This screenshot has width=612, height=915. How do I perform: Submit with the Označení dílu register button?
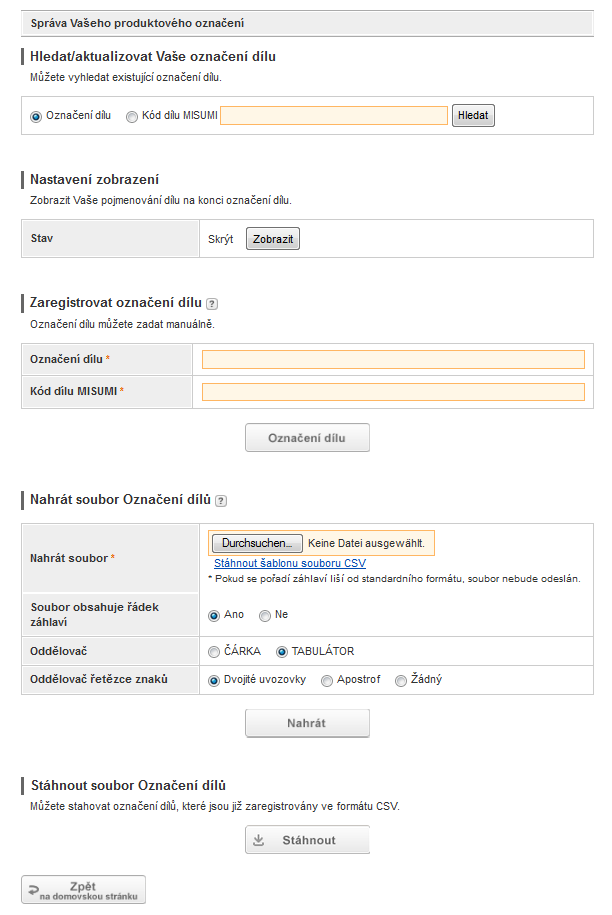[307, 438]
